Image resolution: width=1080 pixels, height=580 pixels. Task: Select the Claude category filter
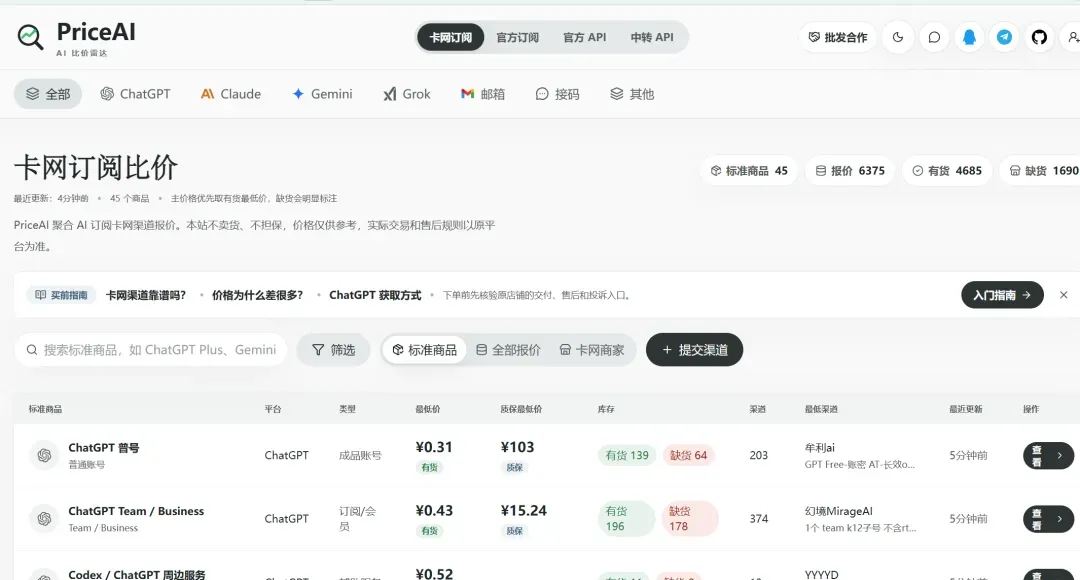coord(231,94)
